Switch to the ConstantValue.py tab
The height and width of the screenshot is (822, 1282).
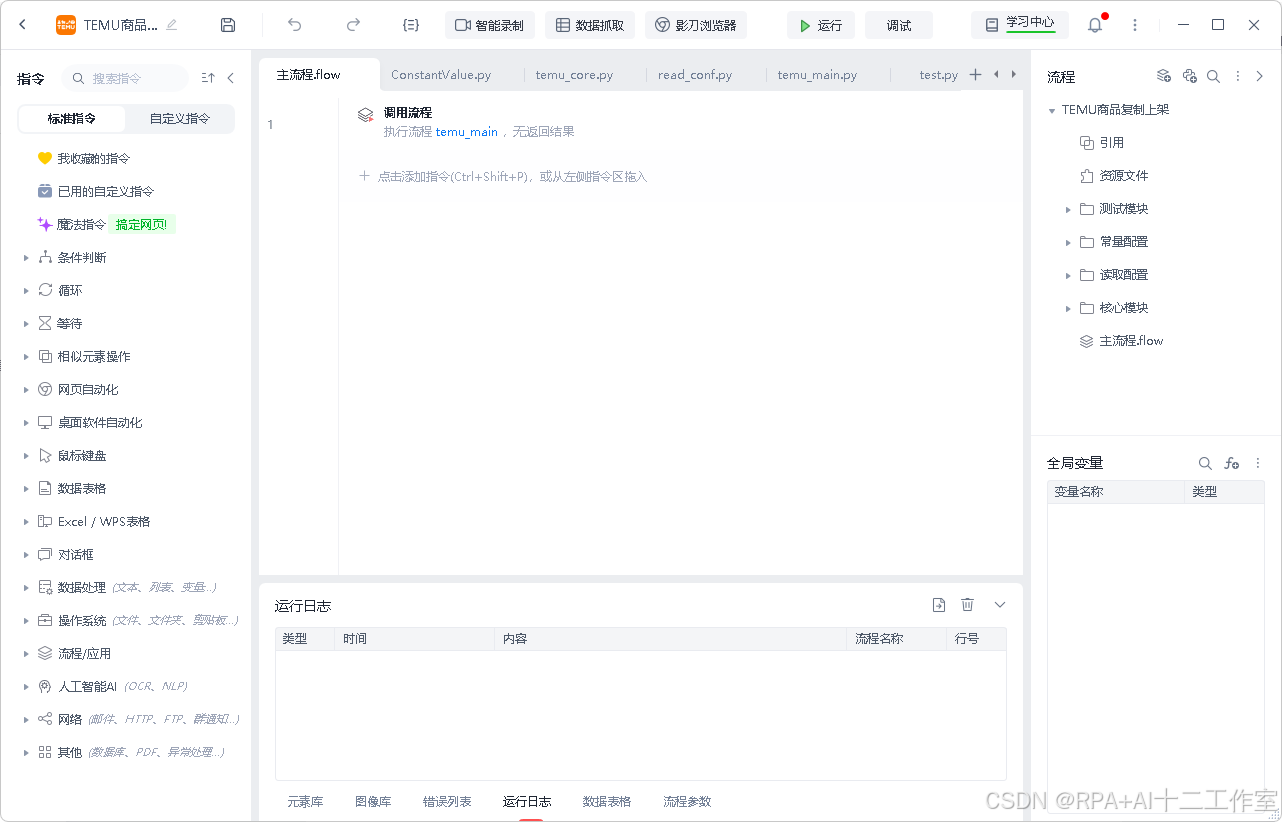[x=443, y=74]
